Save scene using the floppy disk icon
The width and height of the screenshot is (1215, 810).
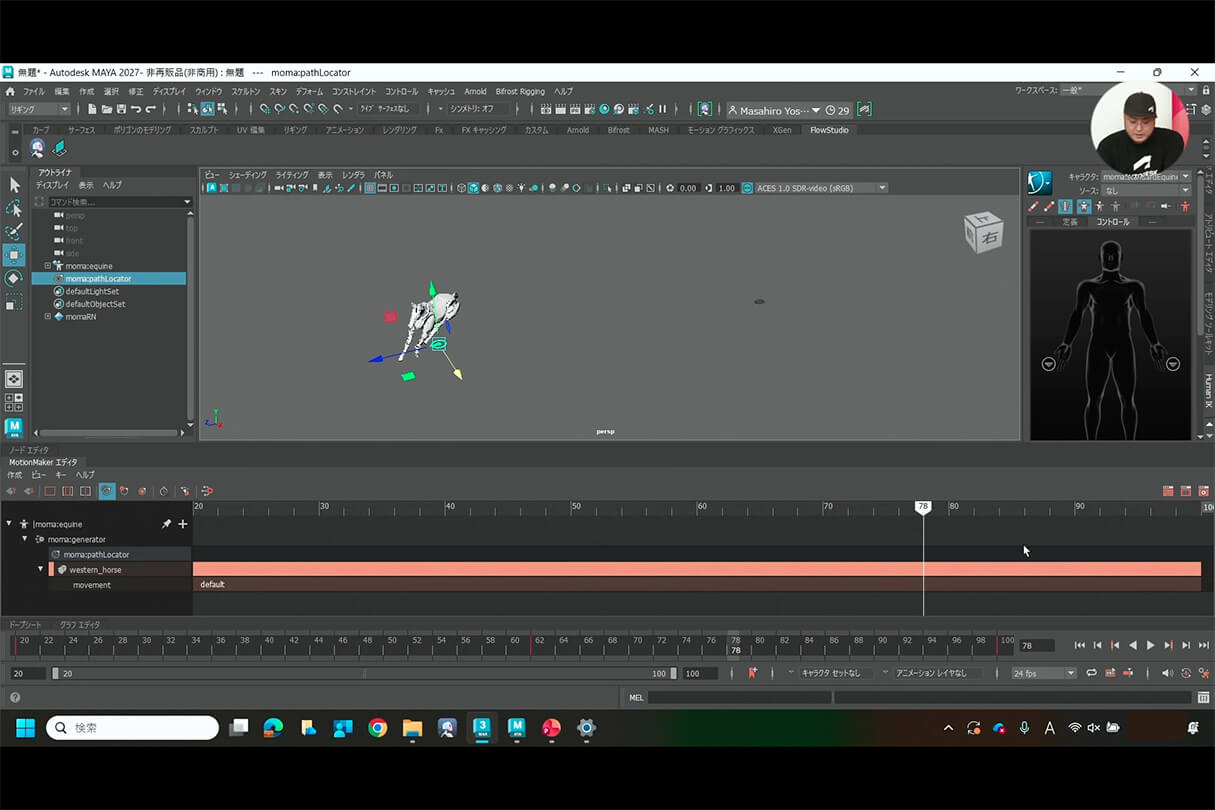coord(121,109)
